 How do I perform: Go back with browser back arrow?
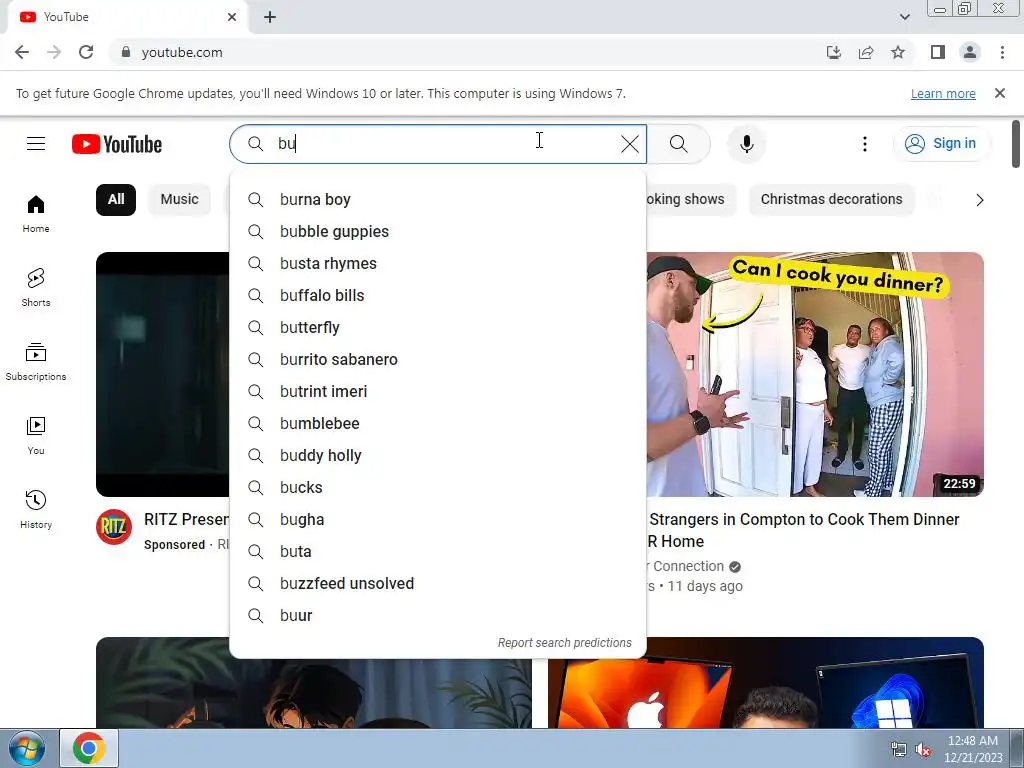tap(22, 52)
